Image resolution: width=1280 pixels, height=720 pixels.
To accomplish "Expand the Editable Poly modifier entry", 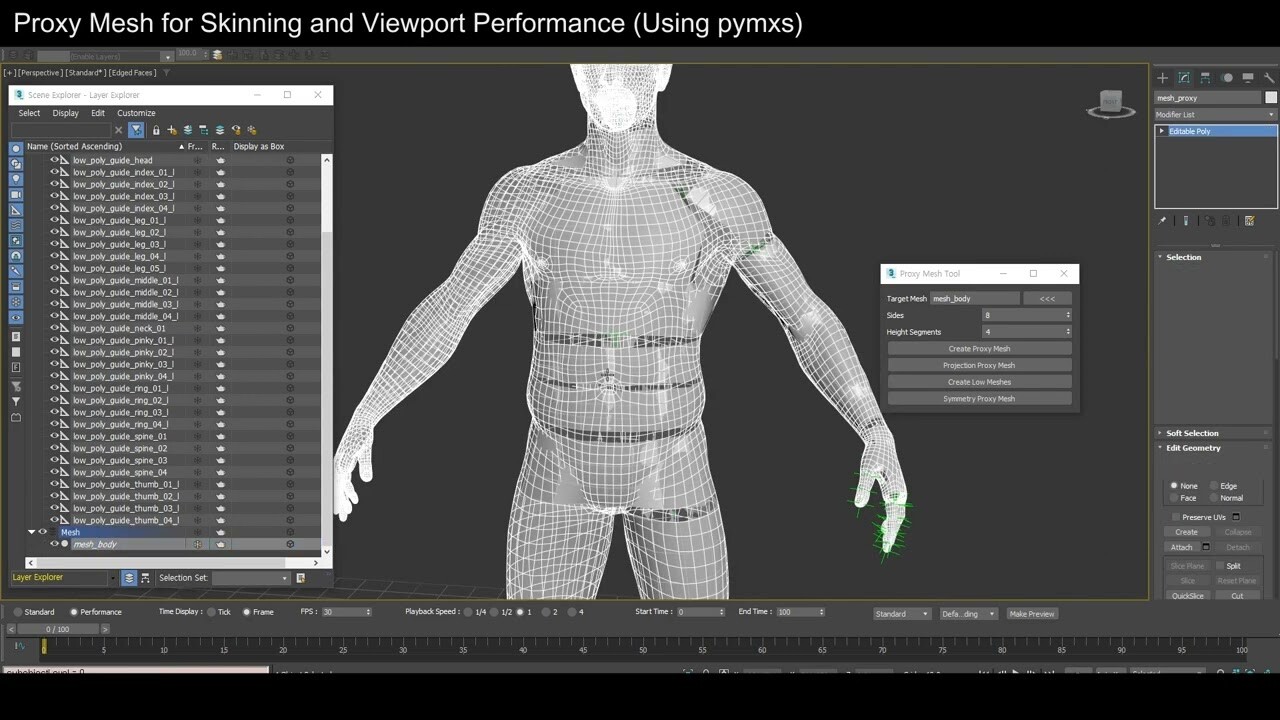I will (1163, 131).
